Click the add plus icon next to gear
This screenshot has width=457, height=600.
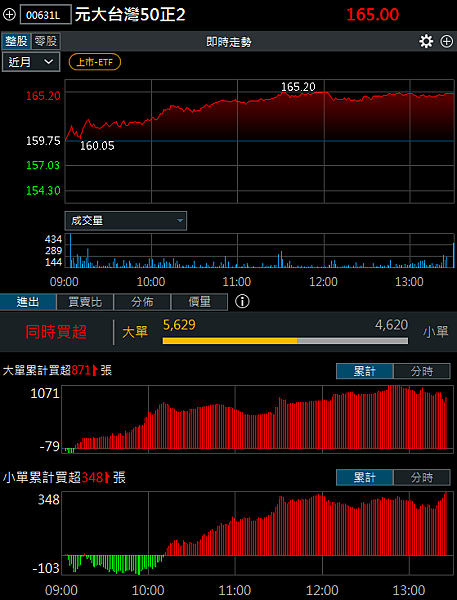coord(447,41)
